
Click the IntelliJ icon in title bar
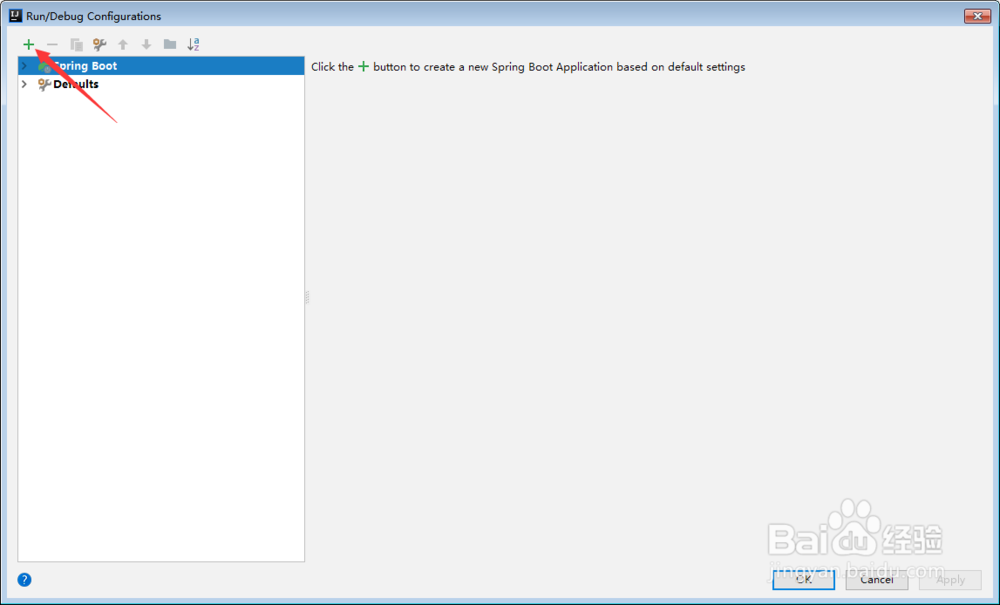click(x=15, y=15)
